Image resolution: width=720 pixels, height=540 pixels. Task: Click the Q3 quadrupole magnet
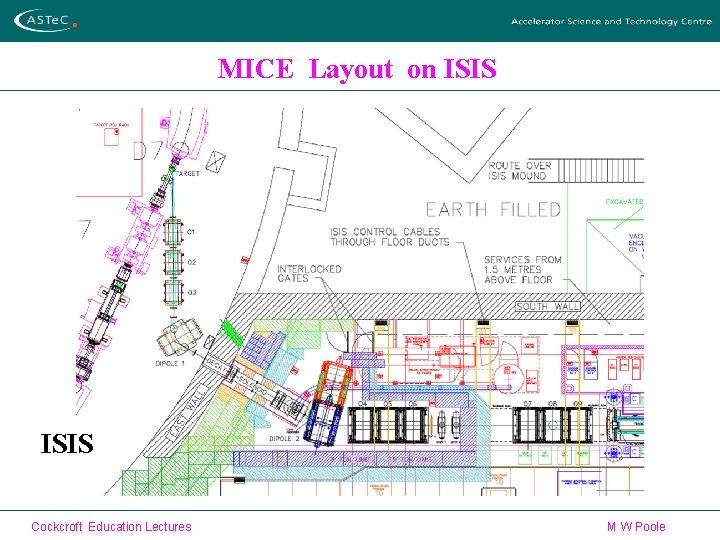(174, 292)
